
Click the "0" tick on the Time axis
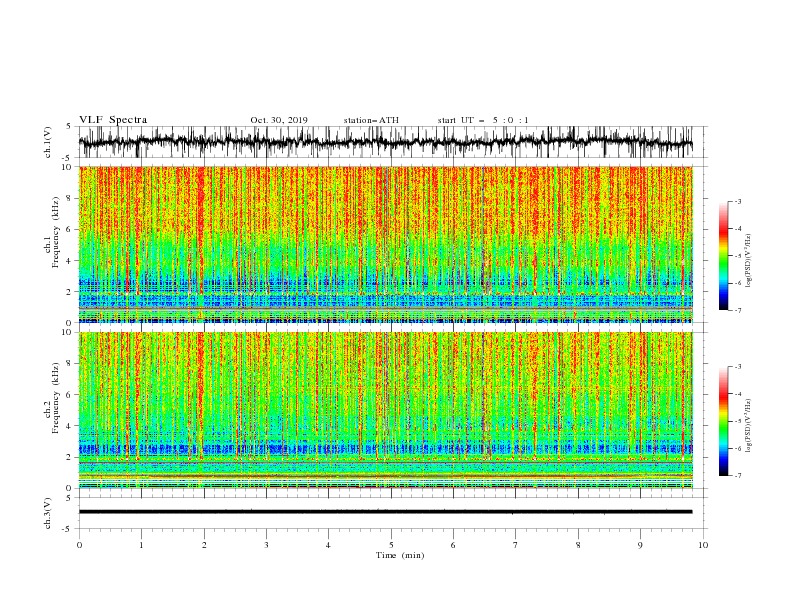coord(79,545)
